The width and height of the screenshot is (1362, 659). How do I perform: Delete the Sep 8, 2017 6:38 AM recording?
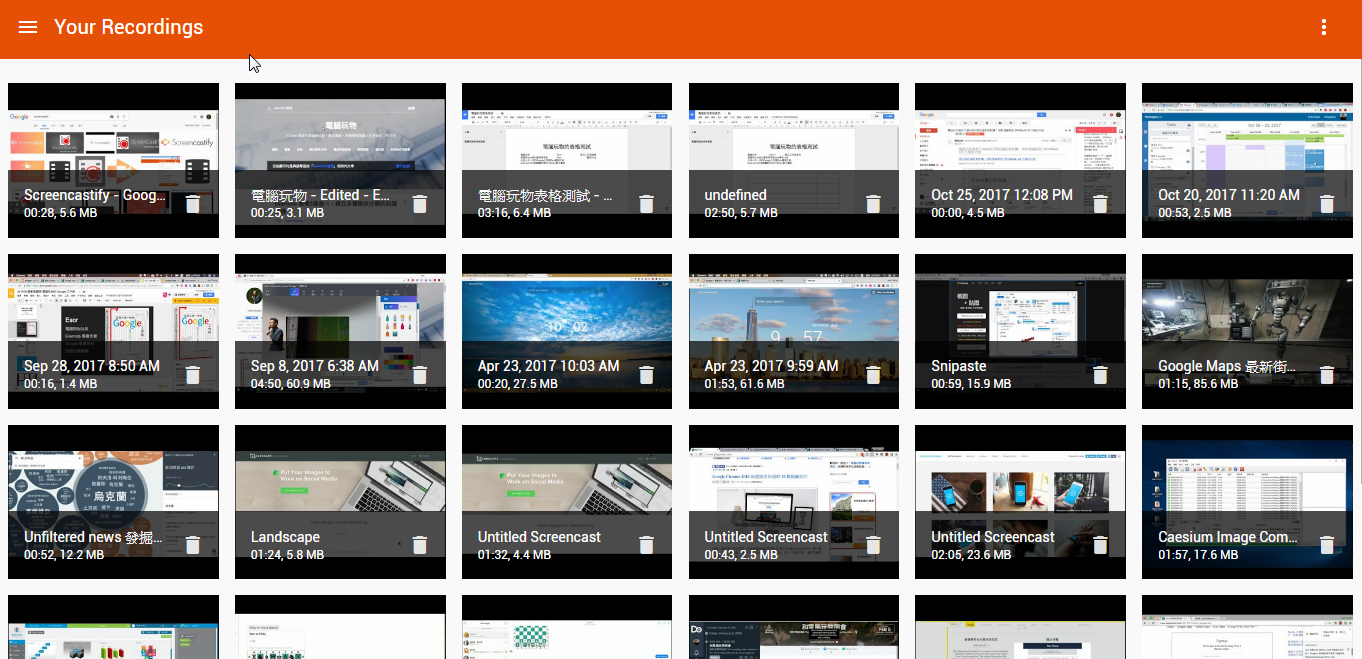420,375
